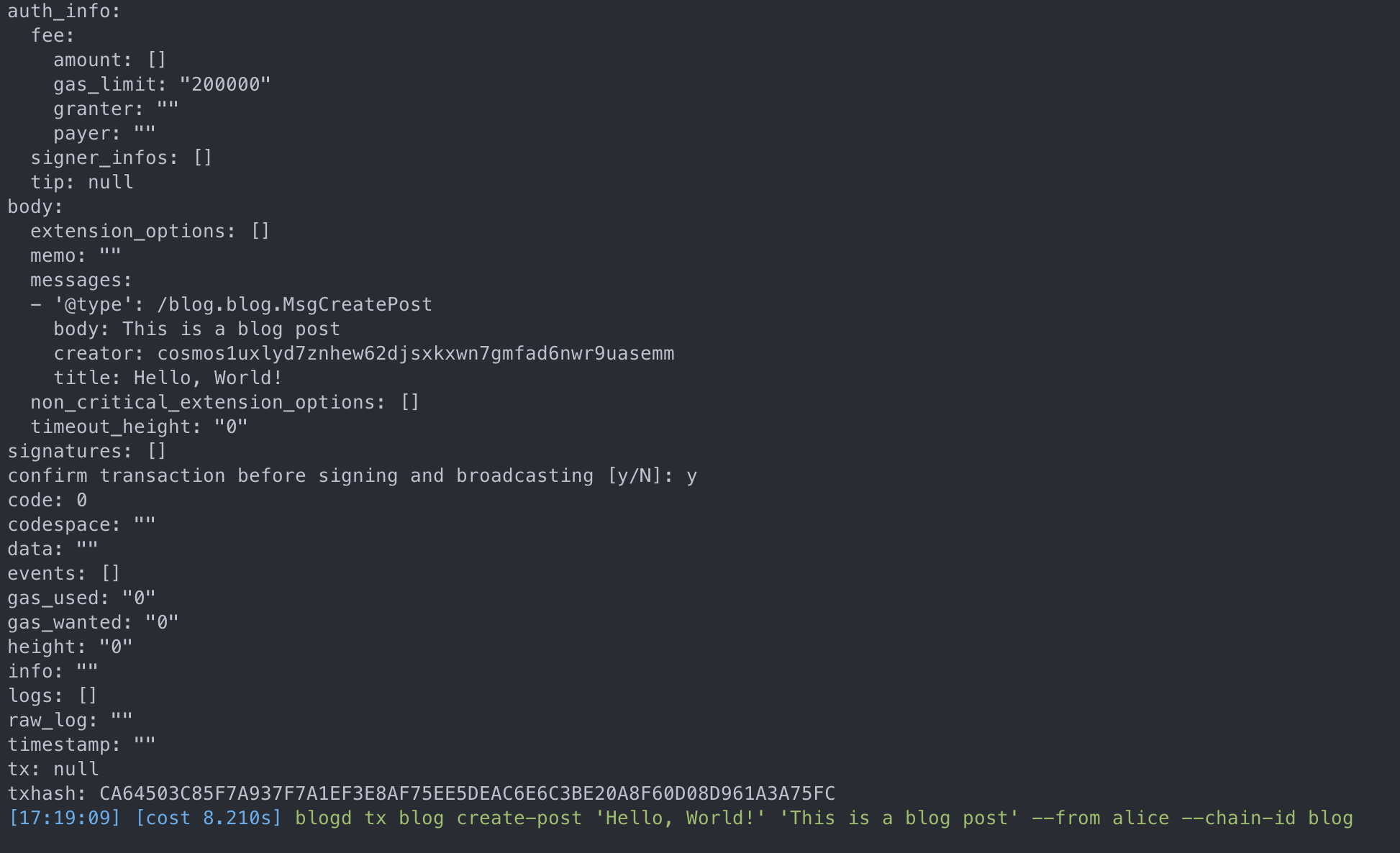Screen dimensions: 1400x853
Task: Click the 'tx: null' line
Action: [x=53, y=769]
